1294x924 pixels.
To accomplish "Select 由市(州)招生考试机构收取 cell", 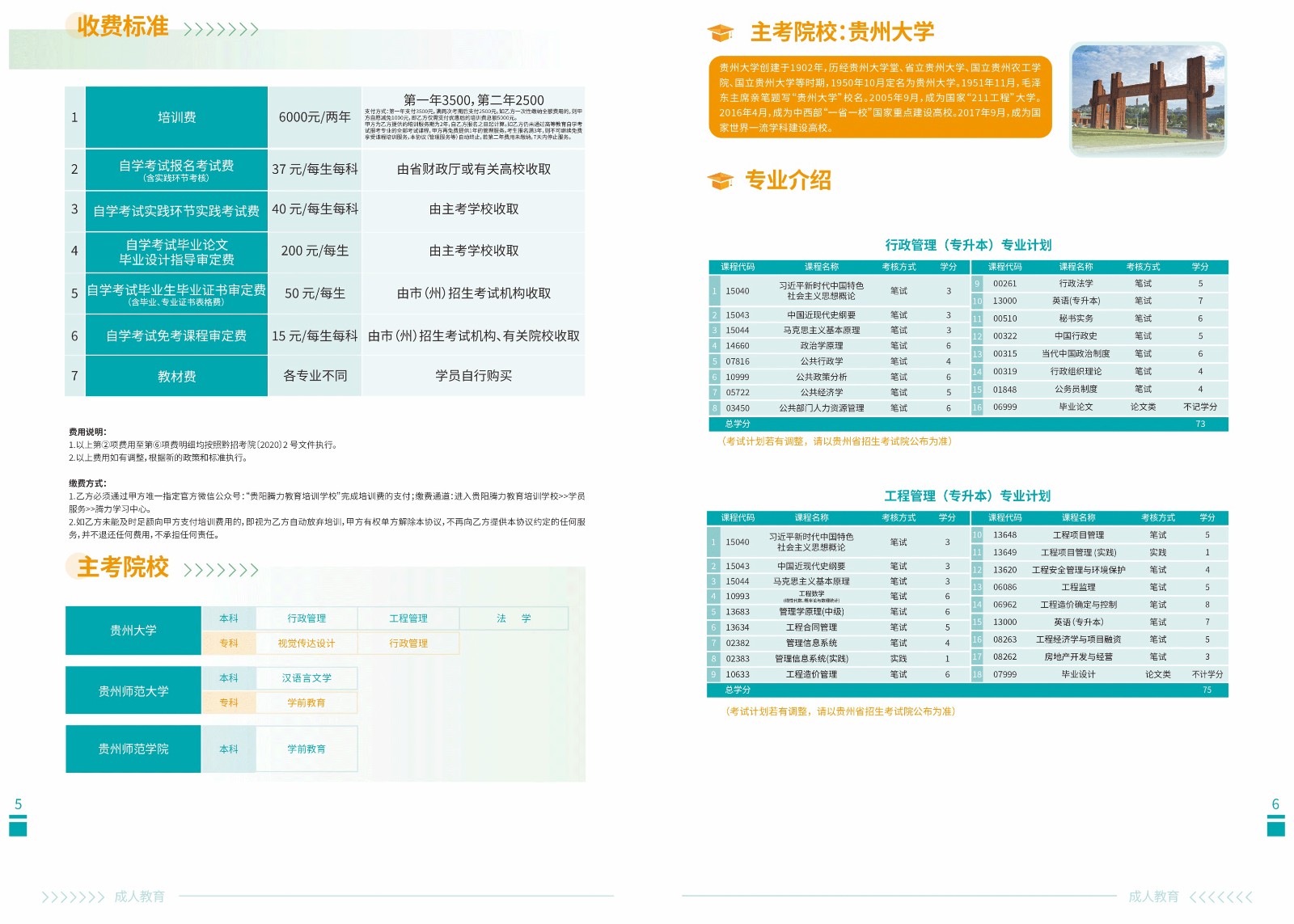I will pos(474,293).
